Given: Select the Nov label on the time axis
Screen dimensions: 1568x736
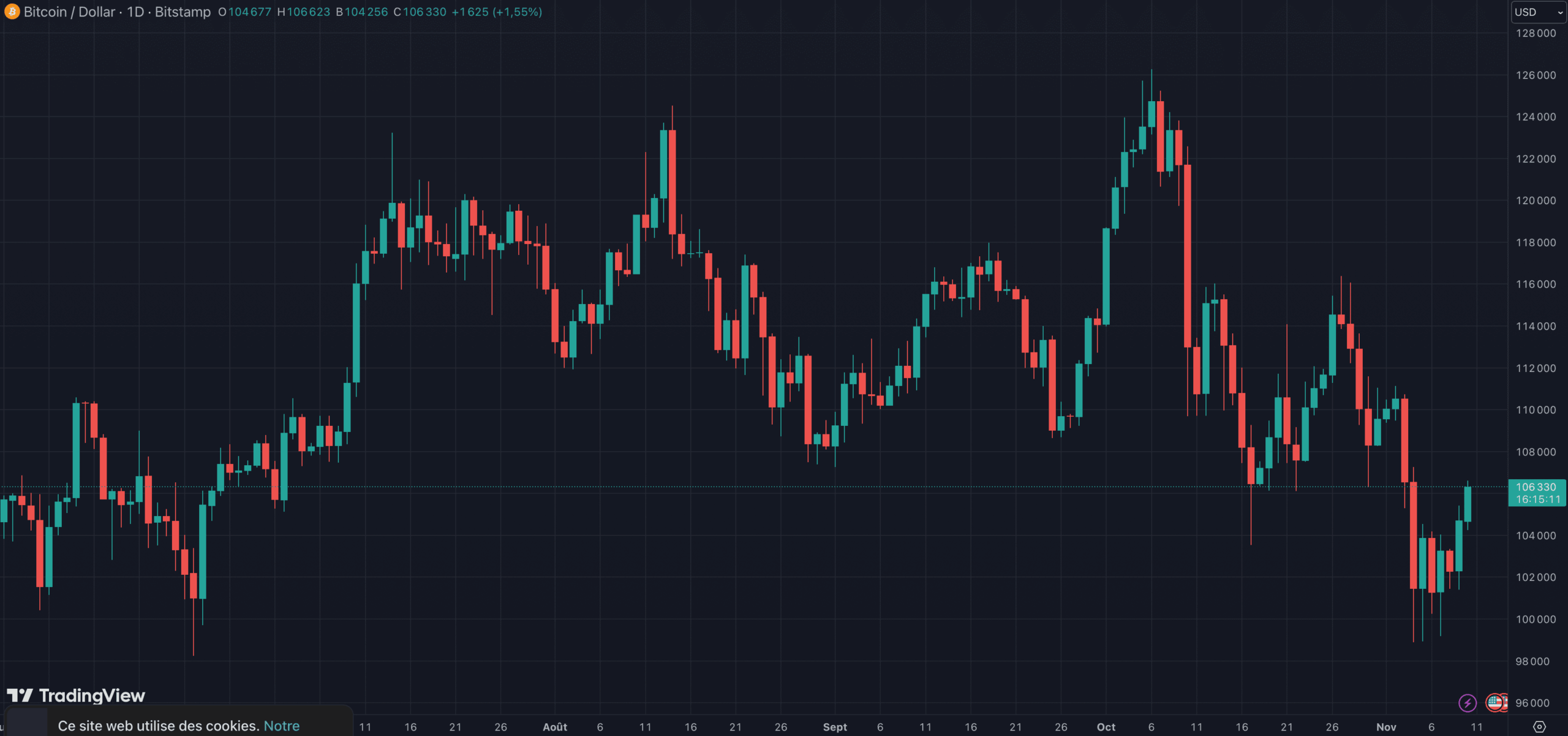Looking at the screenshot, I should 1385,727.
